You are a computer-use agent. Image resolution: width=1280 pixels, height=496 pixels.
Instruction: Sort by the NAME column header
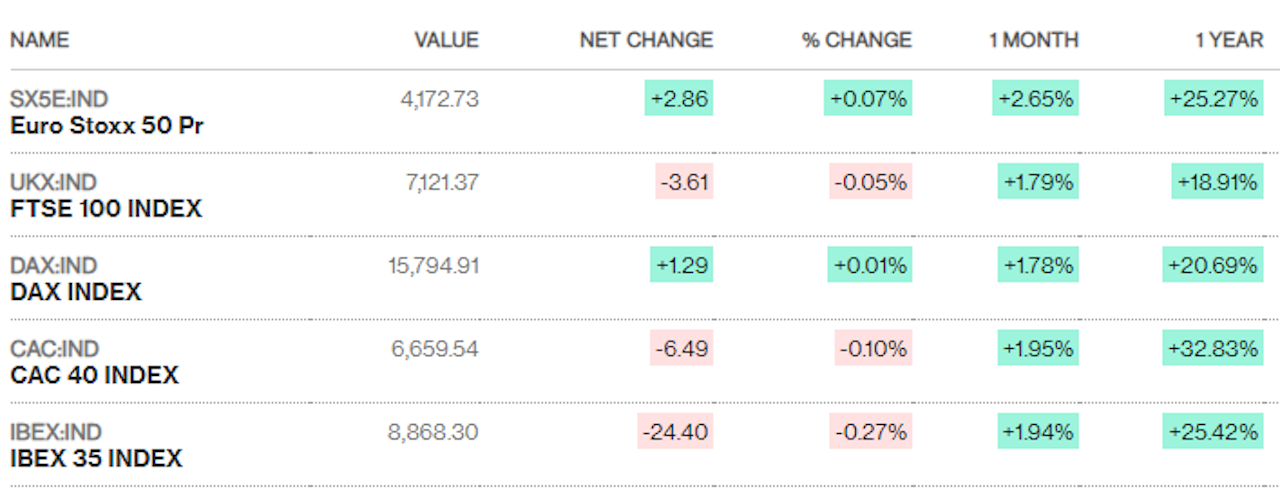40,40
